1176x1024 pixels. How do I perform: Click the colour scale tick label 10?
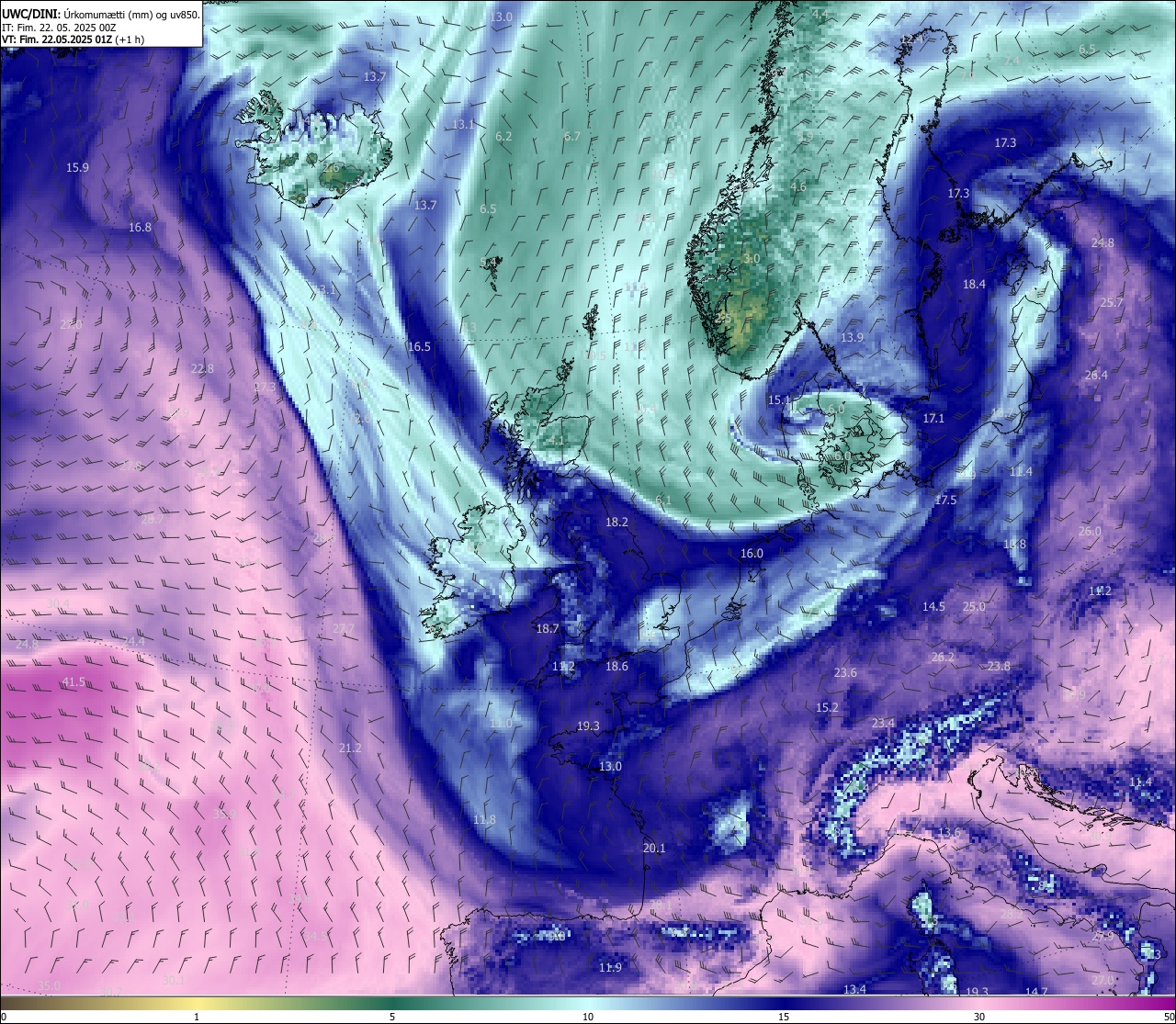pos(588,1017)
